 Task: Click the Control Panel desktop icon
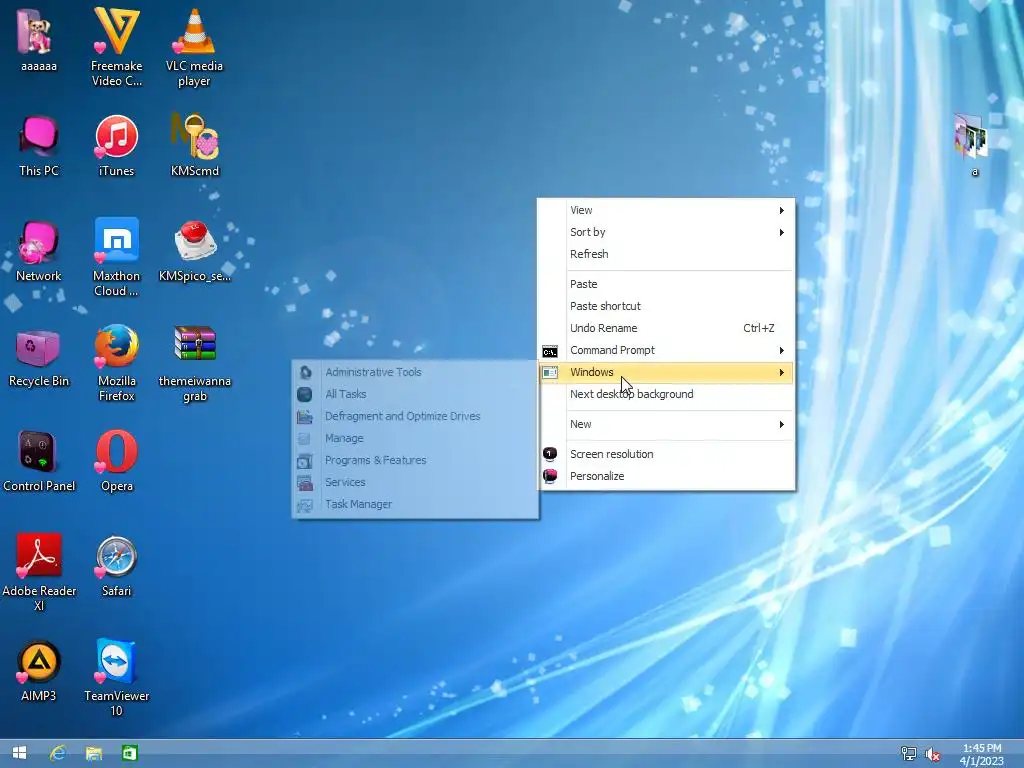[x=39, y=462]
